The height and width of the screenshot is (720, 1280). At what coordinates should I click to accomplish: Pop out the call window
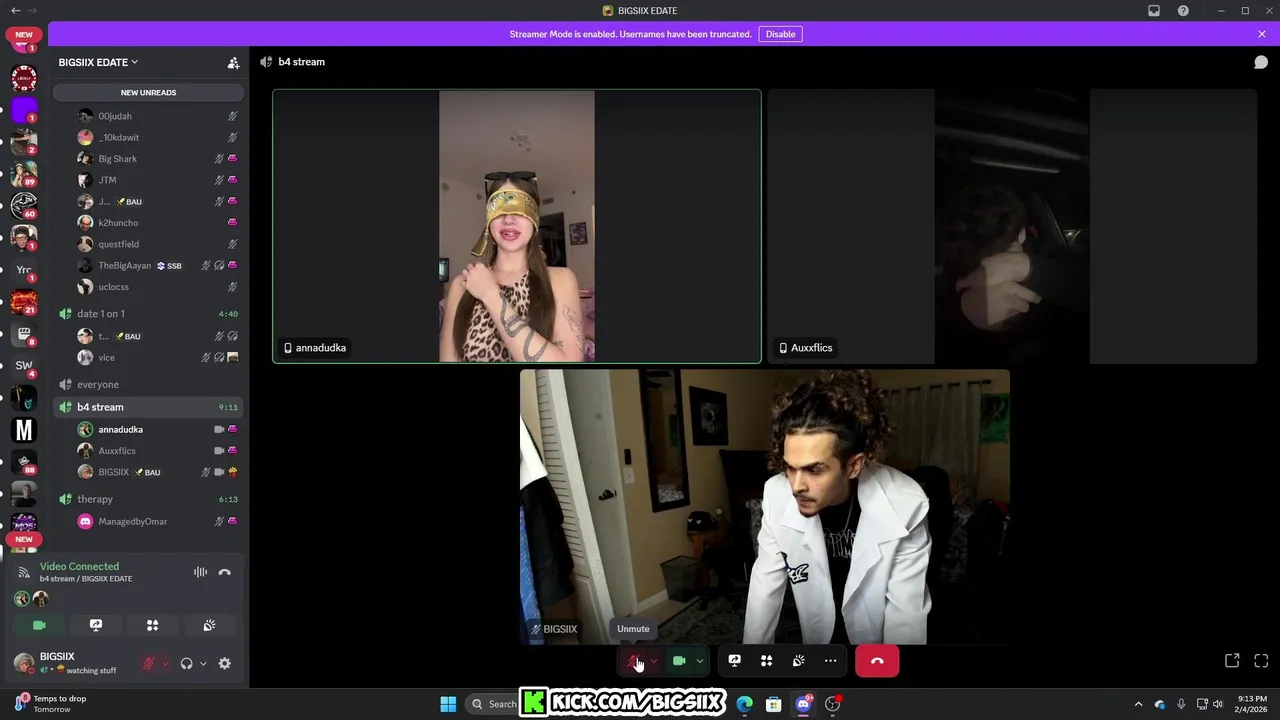1232,661
